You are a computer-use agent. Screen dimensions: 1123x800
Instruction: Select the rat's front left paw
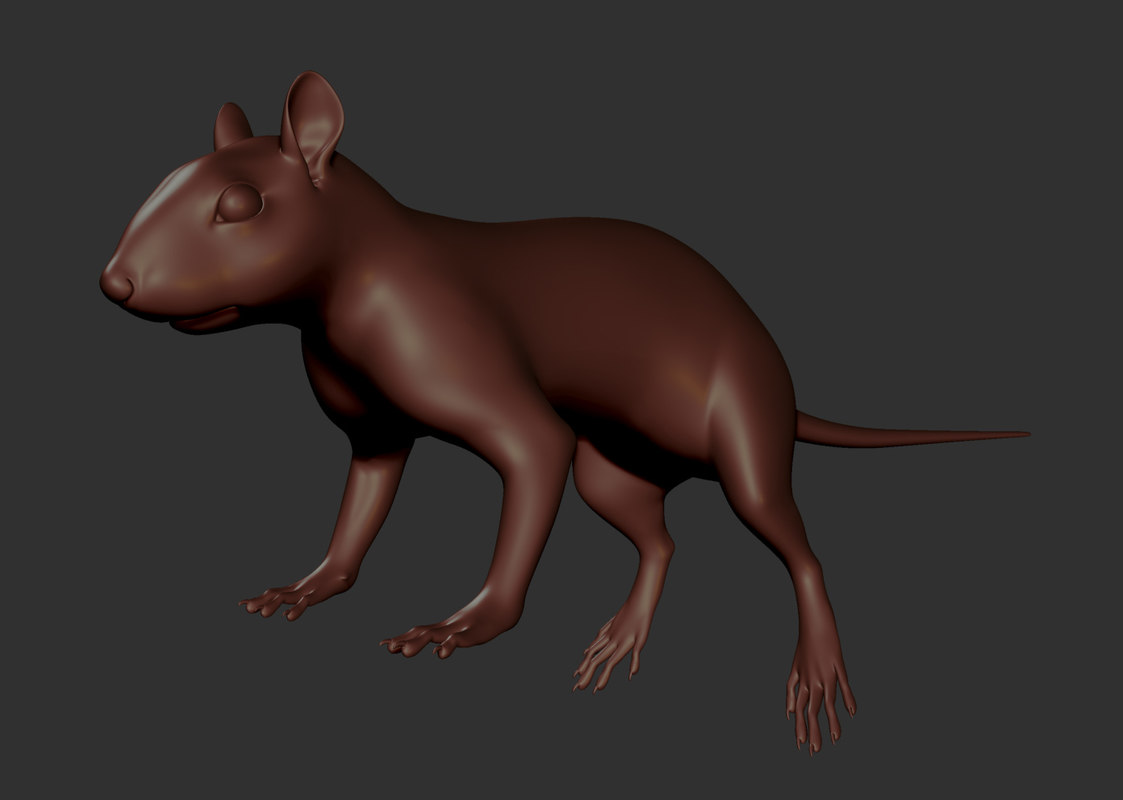coord(290,595)
